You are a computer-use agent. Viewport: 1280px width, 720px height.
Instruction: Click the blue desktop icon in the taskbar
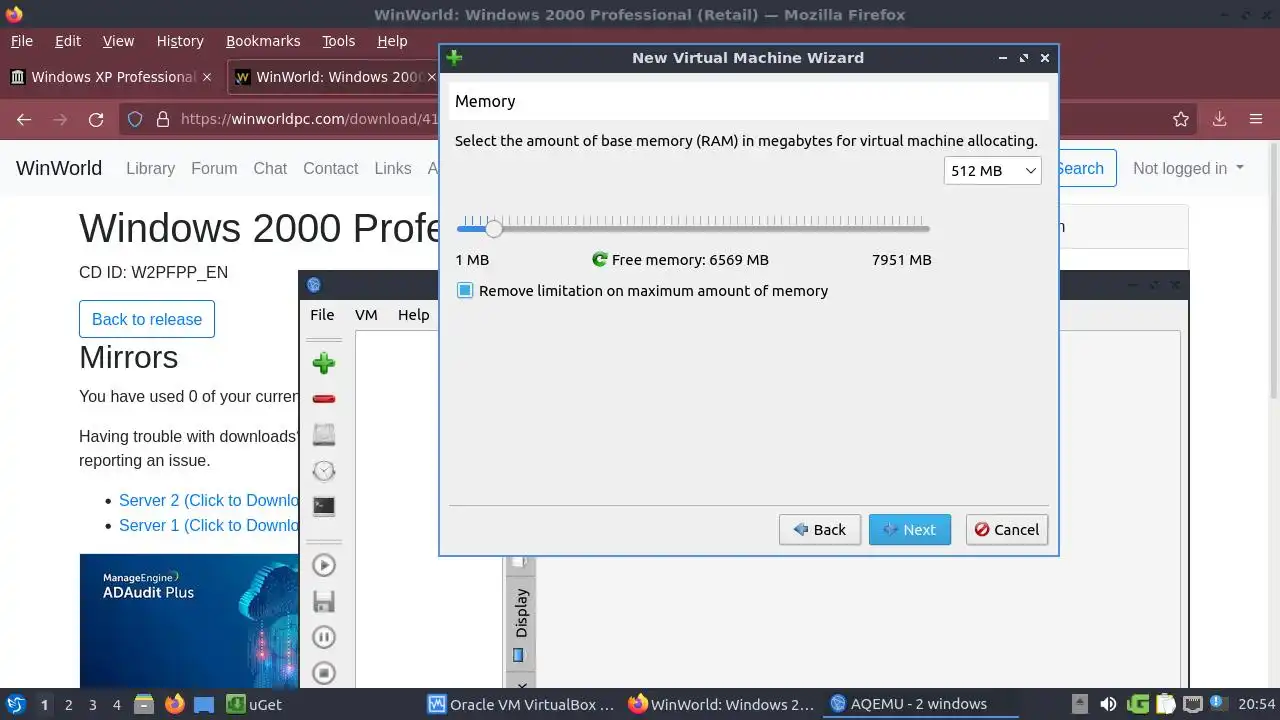point(204,704)
